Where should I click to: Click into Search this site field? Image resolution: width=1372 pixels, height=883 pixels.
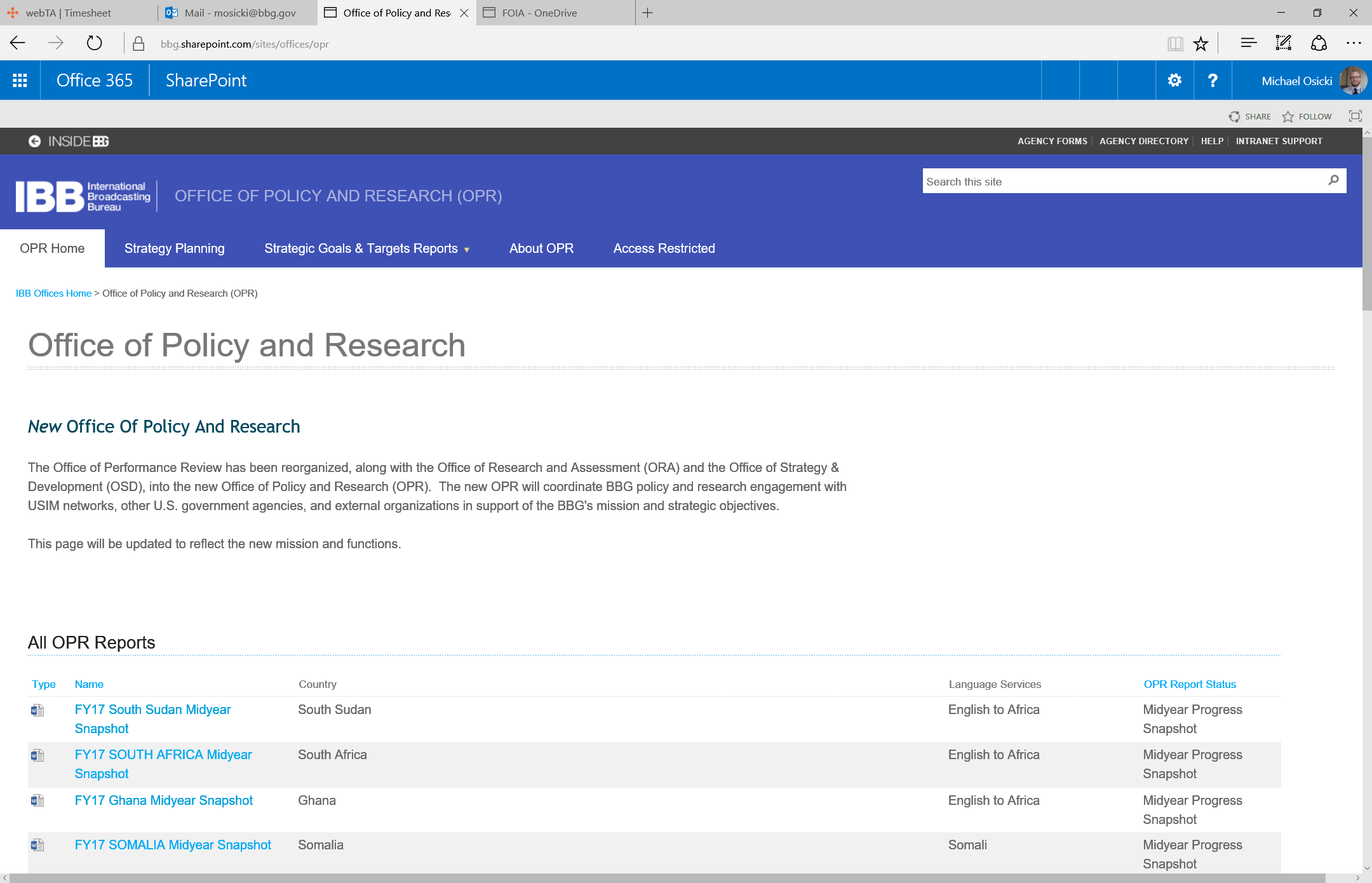1122,181
